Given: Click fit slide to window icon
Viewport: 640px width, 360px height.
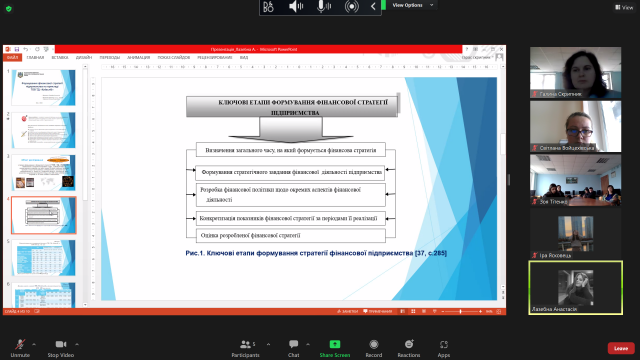Looking at the screenshot, I should (x=498, y=311).
